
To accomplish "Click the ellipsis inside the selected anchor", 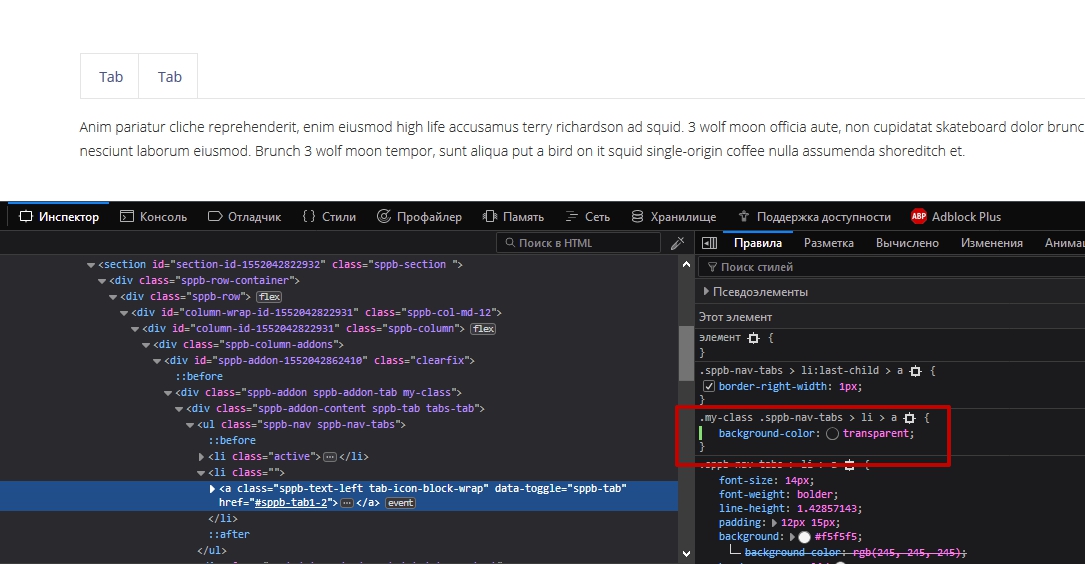I will pos(347,503).
